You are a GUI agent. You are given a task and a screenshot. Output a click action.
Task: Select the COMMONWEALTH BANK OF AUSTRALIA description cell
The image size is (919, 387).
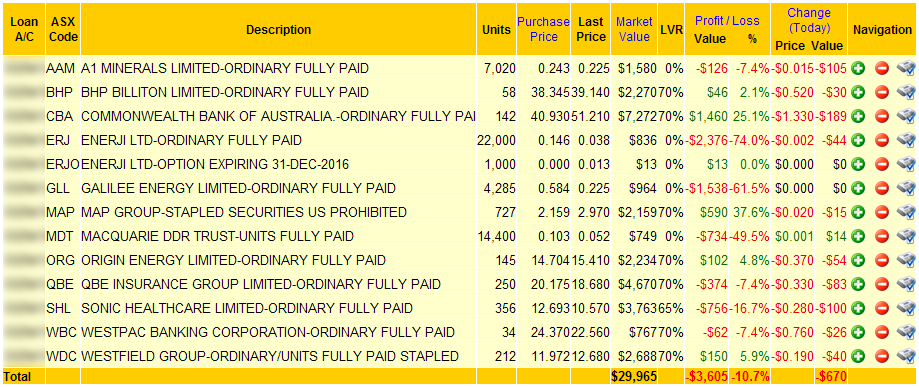pos(278,116)
